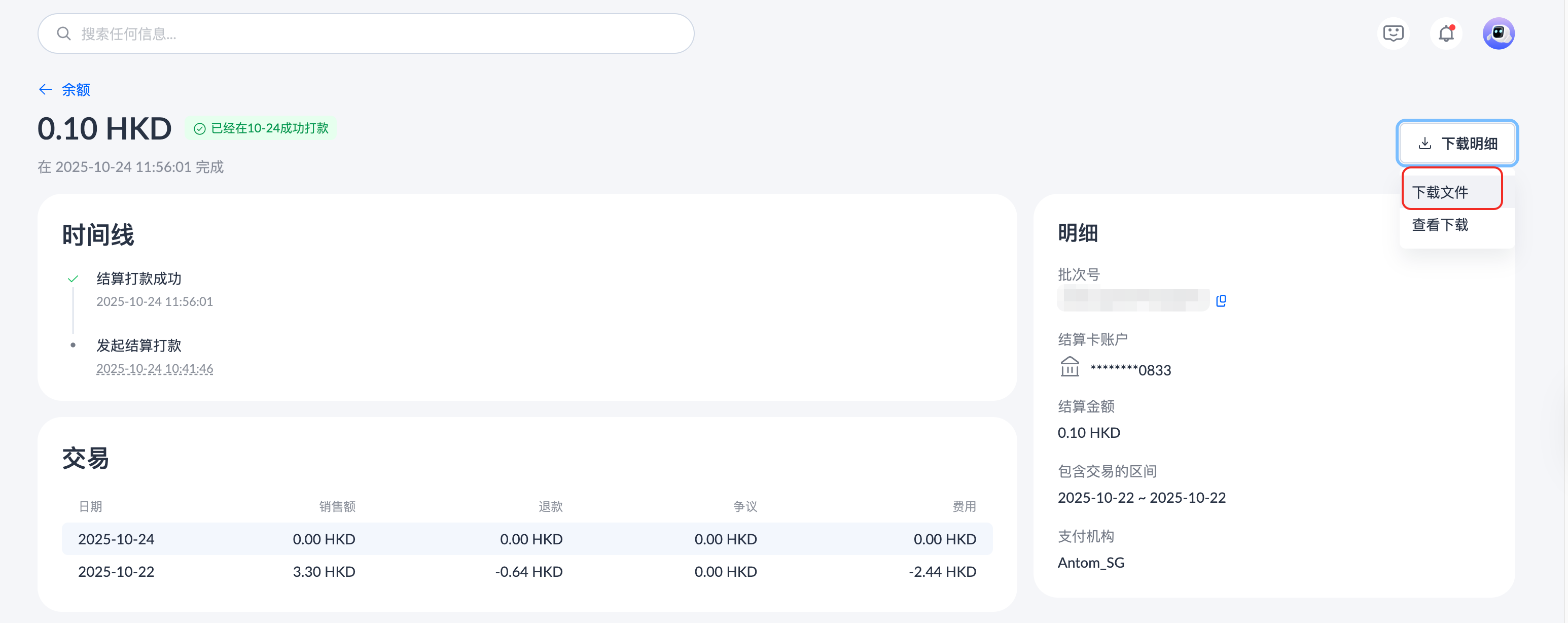1568x623 pixels.
Task: Click the 结算打款成功 timeline checkmark
Action: (x=73, y=279)
